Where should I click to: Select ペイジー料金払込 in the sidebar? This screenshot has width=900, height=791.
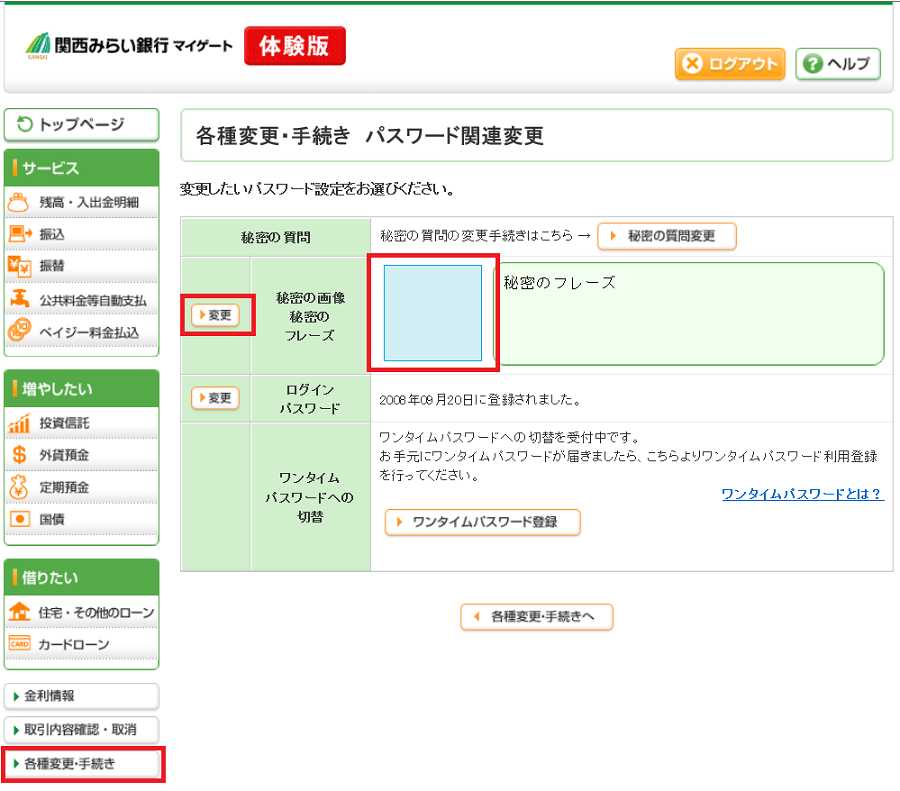coord(82,331)
